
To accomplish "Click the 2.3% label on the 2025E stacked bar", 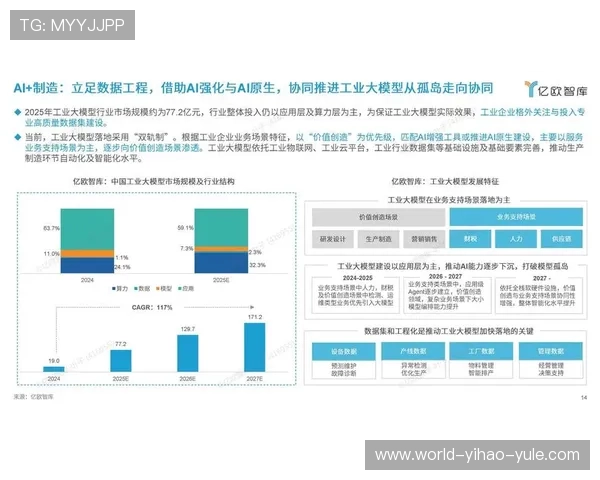I will [x=255, y=252].
